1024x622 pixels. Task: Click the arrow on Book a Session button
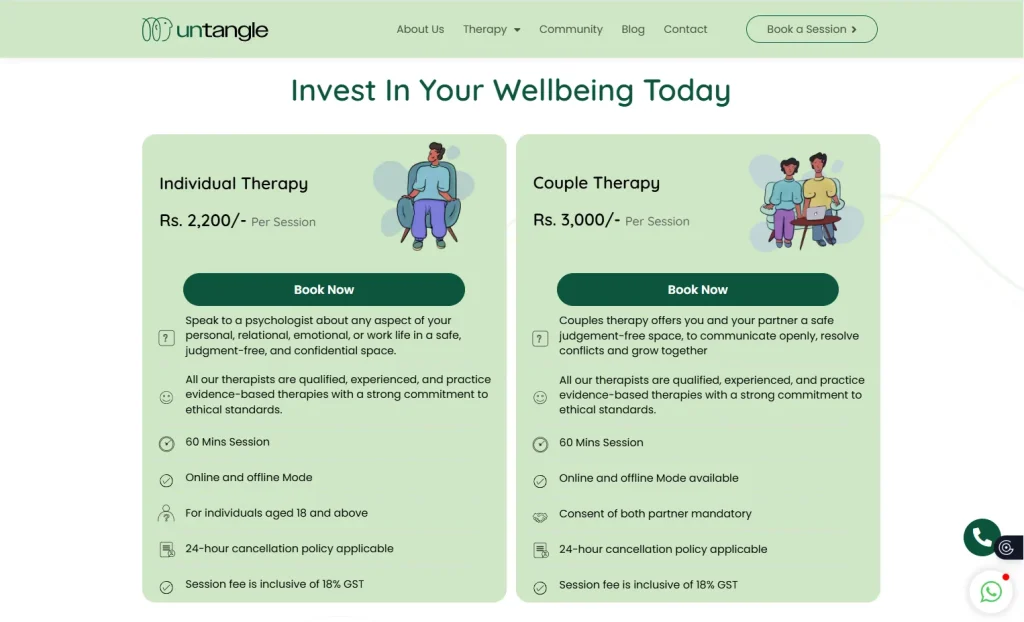coord(854,30)
